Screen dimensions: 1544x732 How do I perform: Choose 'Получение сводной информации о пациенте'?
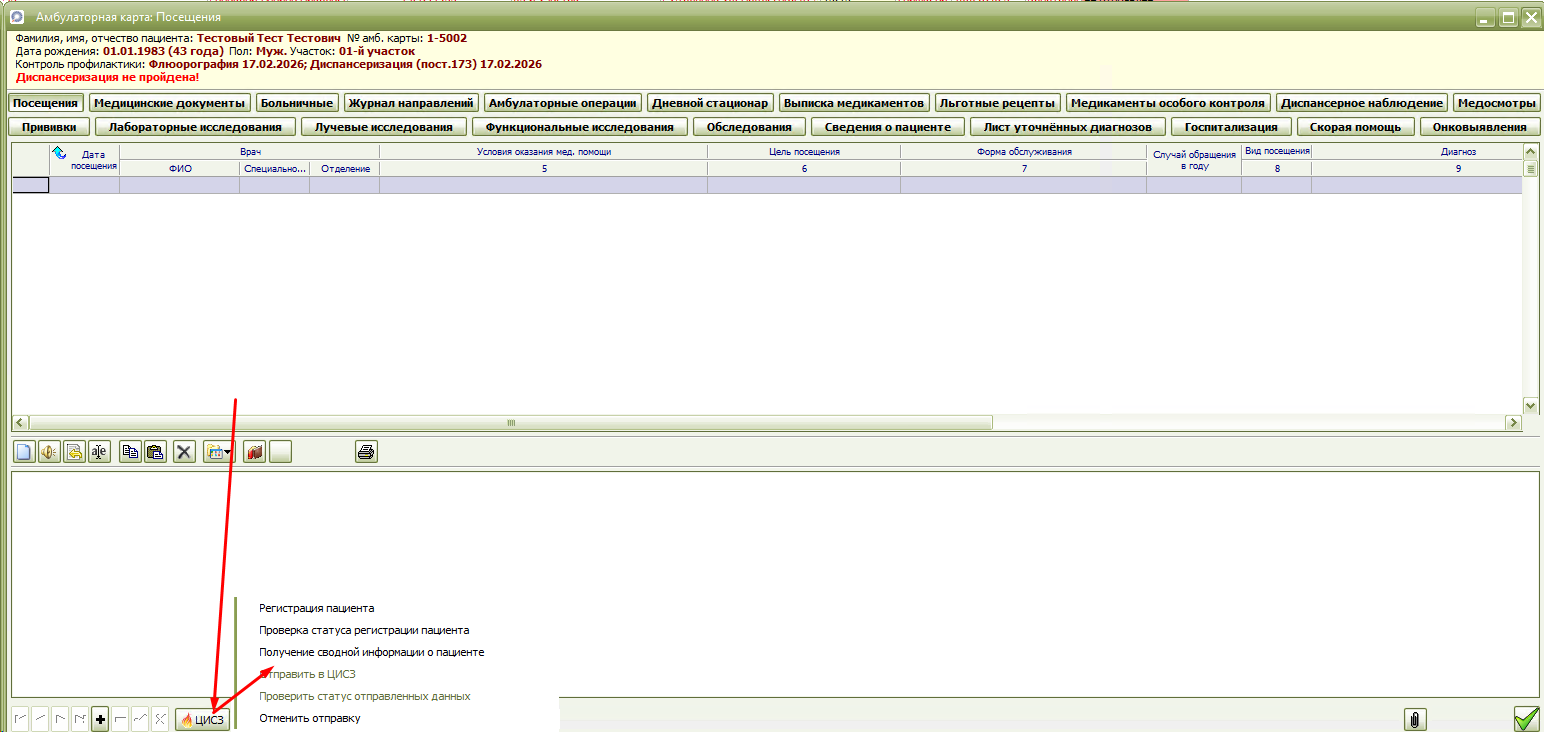[x=371, y=652]
